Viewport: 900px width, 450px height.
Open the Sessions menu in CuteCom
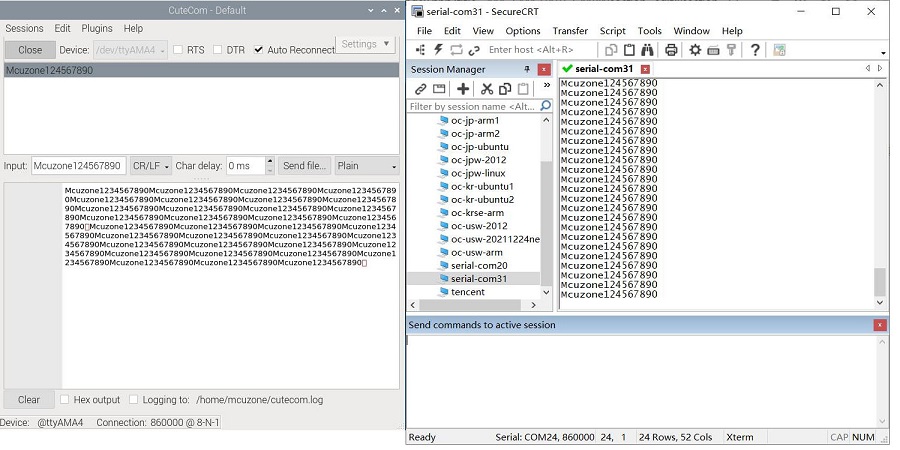[24, 28]
